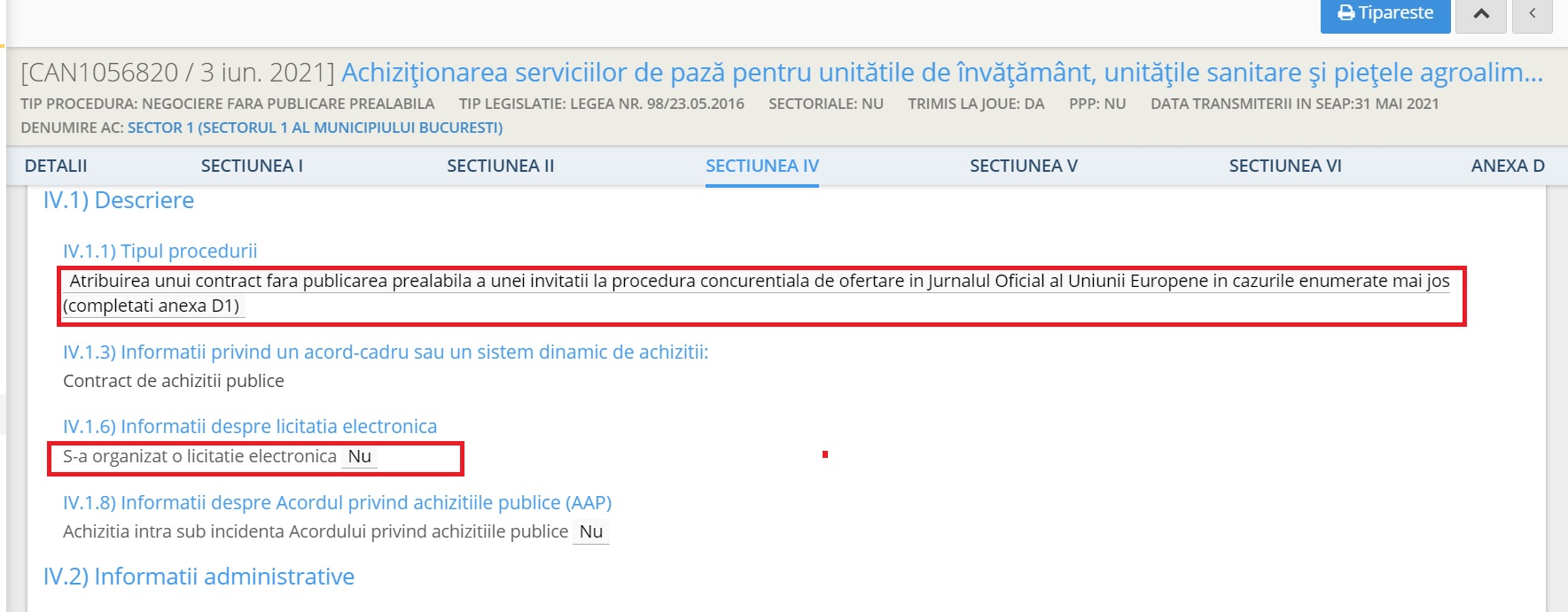Open the SECTIUNEA II tab

click(500, 166)
